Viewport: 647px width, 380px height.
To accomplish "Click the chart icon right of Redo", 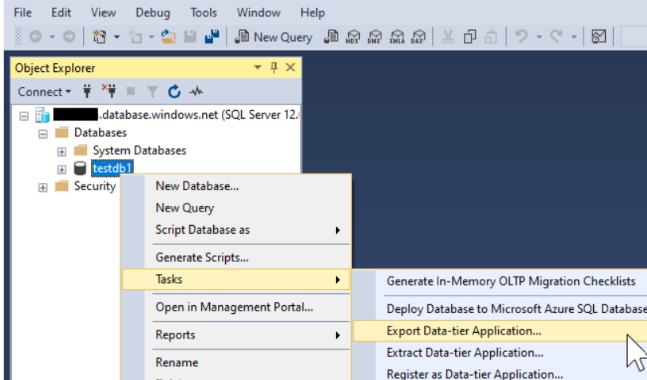I will (x=599, y=37).
